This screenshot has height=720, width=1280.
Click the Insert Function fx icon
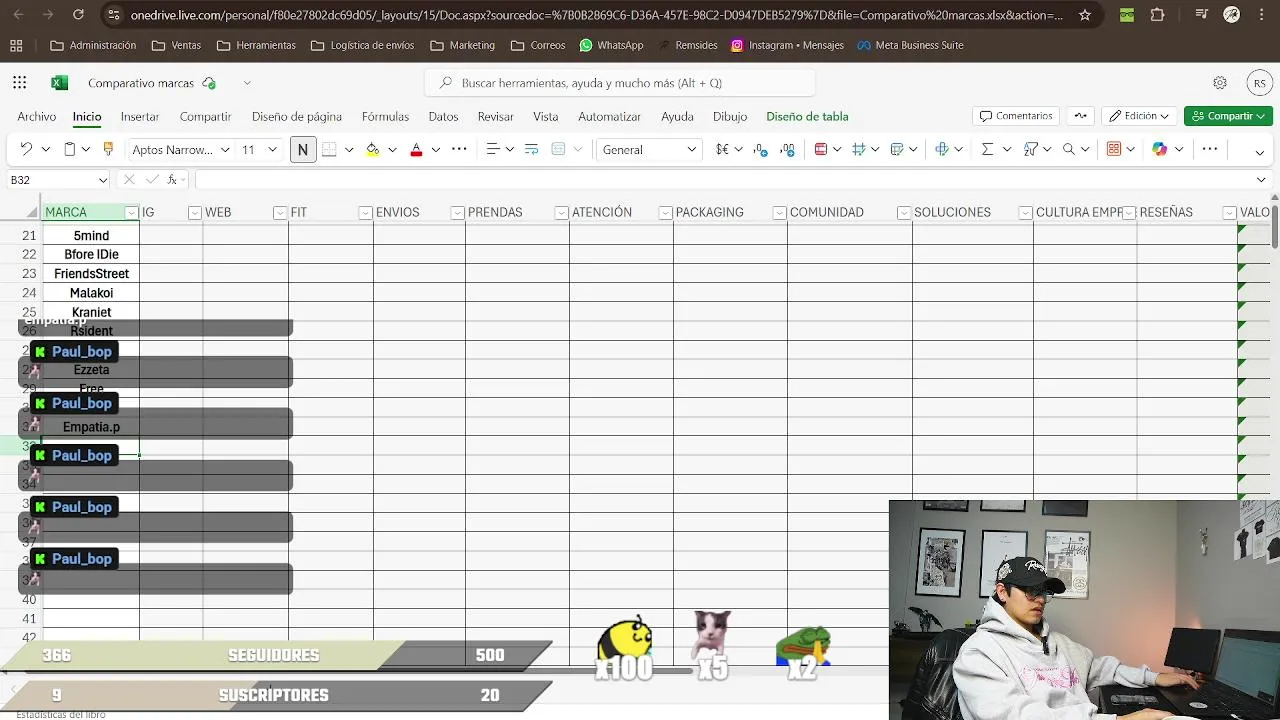click(172, 180)
